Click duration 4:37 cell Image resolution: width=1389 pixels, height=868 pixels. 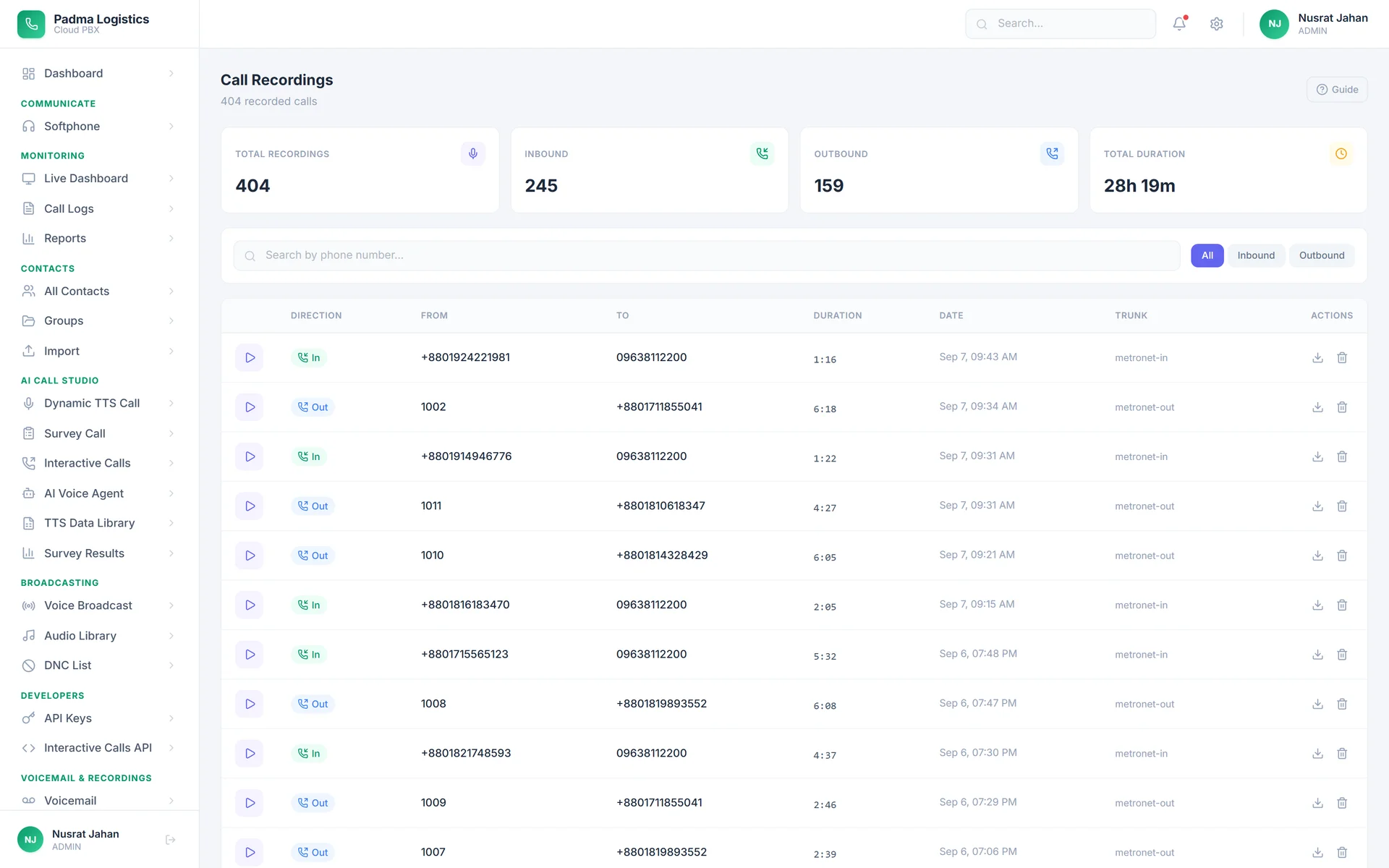point(825,755)
